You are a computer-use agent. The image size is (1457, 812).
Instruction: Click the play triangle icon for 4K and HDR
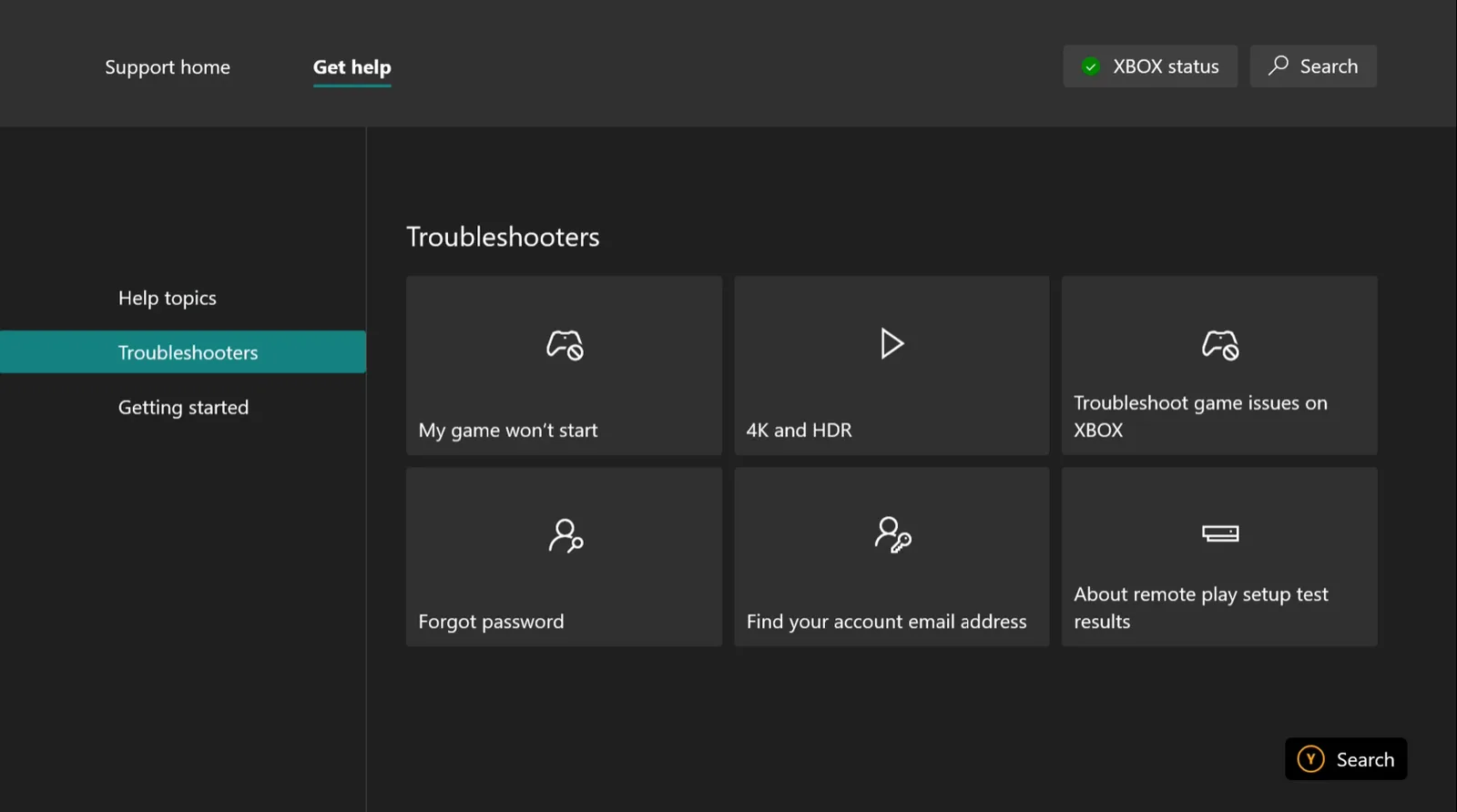pos(892,344)
